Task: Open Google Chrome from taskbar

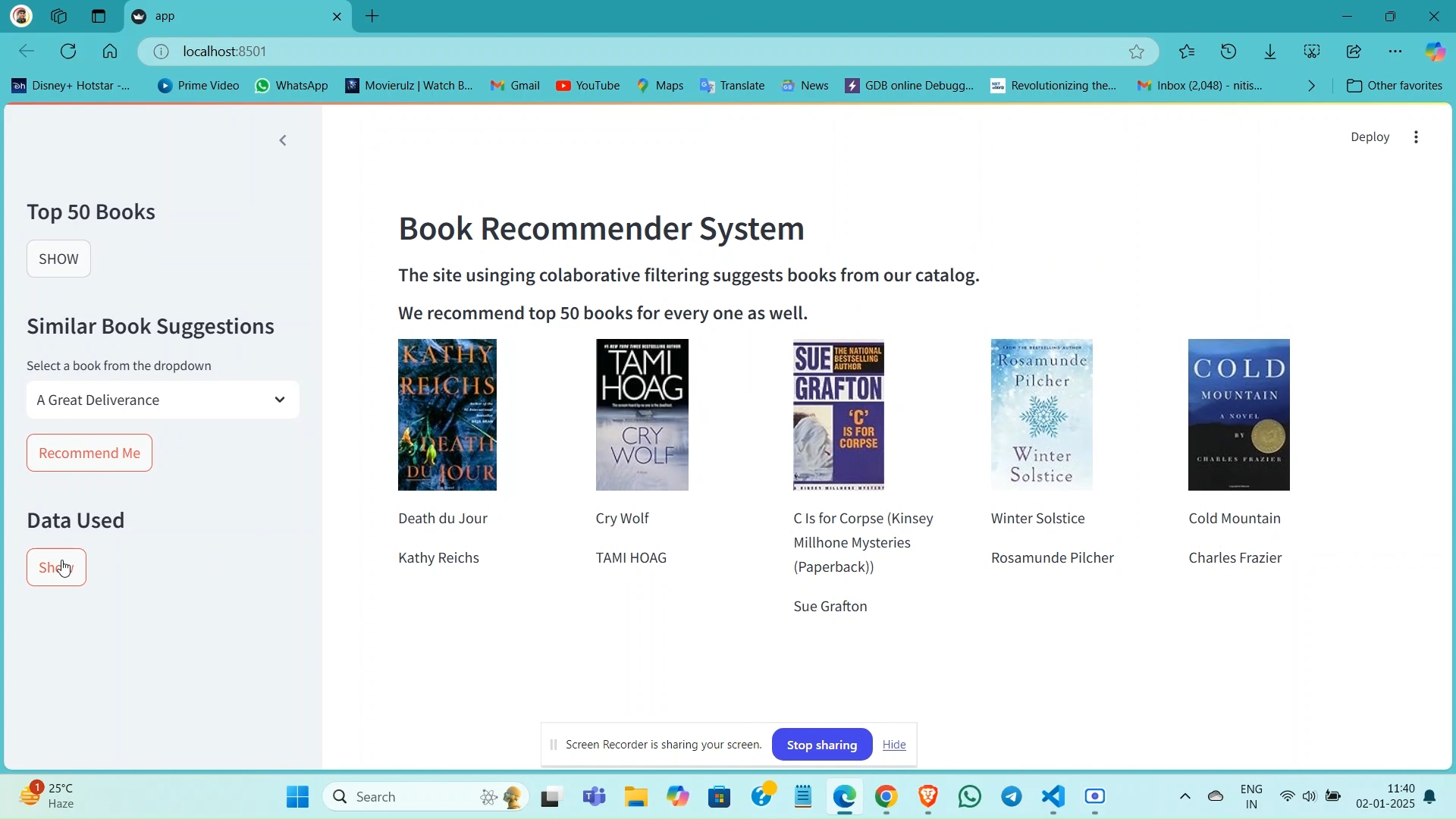Action: [x=886, y=798]
